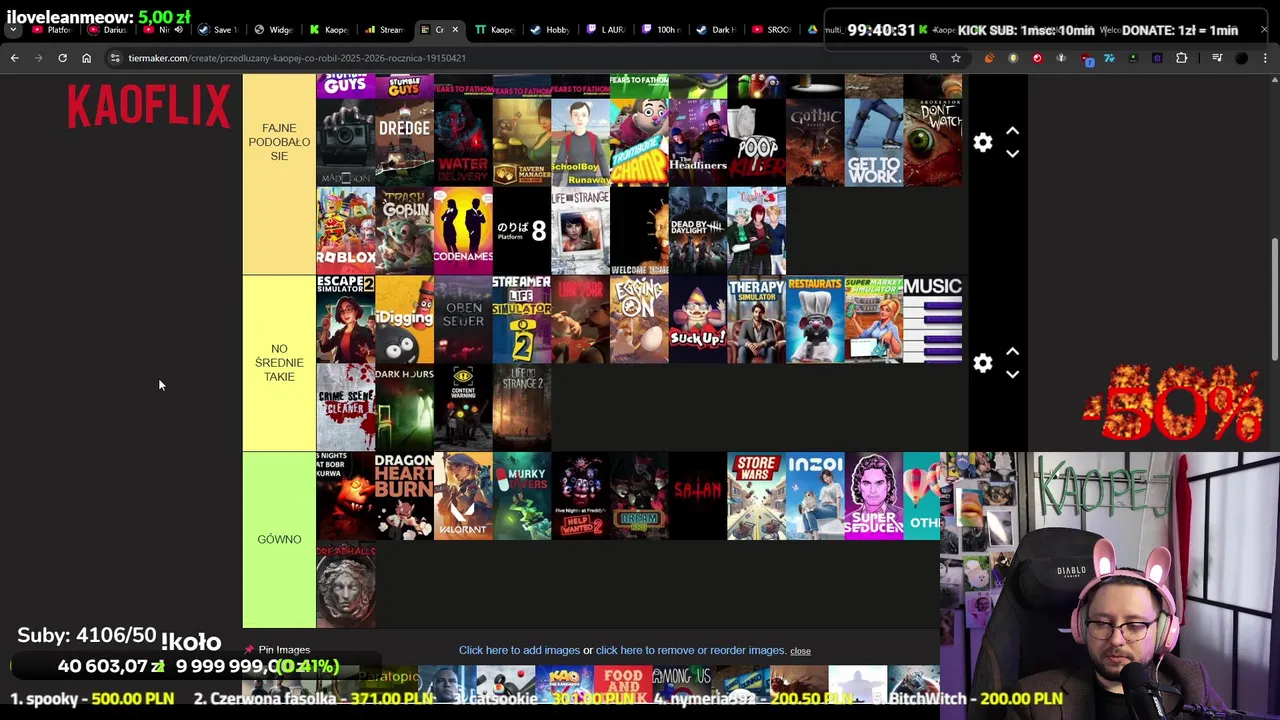1280x720 pixels.
Task: Select the Dead by Daylight game tile
Action: pos(698,230)
